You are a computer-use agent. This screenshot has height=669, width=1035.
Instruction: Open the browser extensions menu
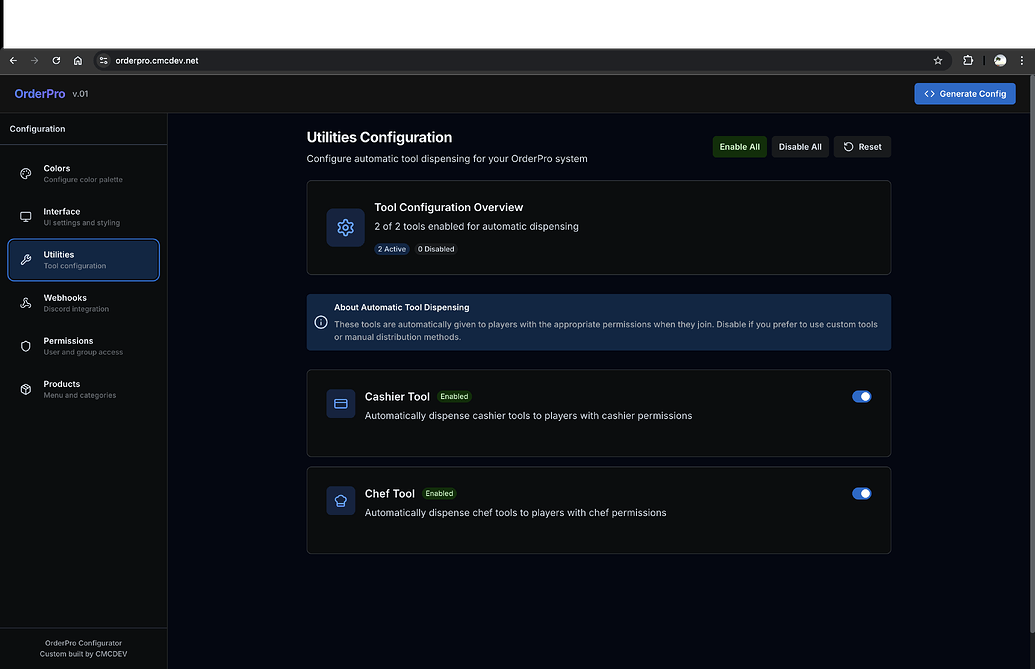tap(968, 60)
